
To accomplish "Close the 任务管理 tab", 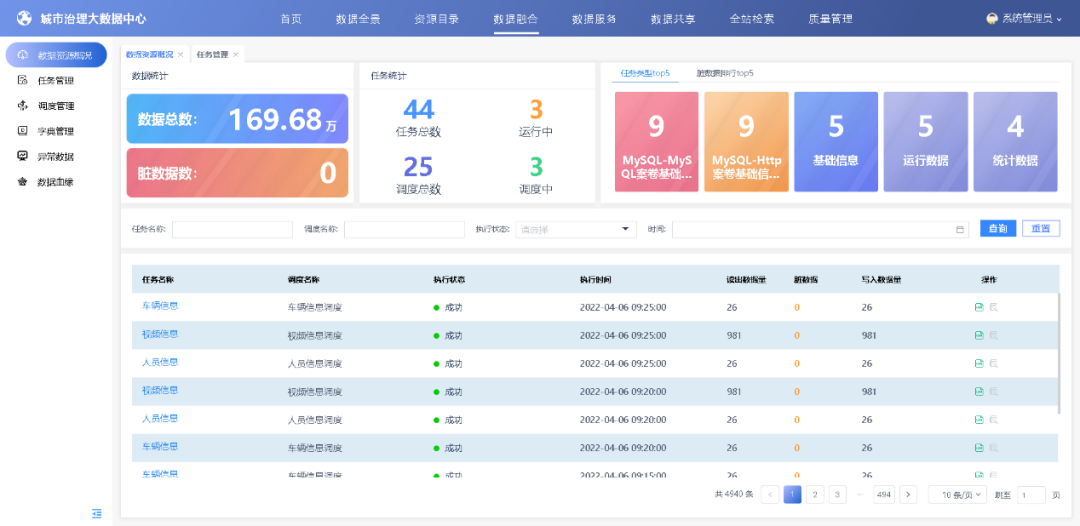I will point(236,55).
